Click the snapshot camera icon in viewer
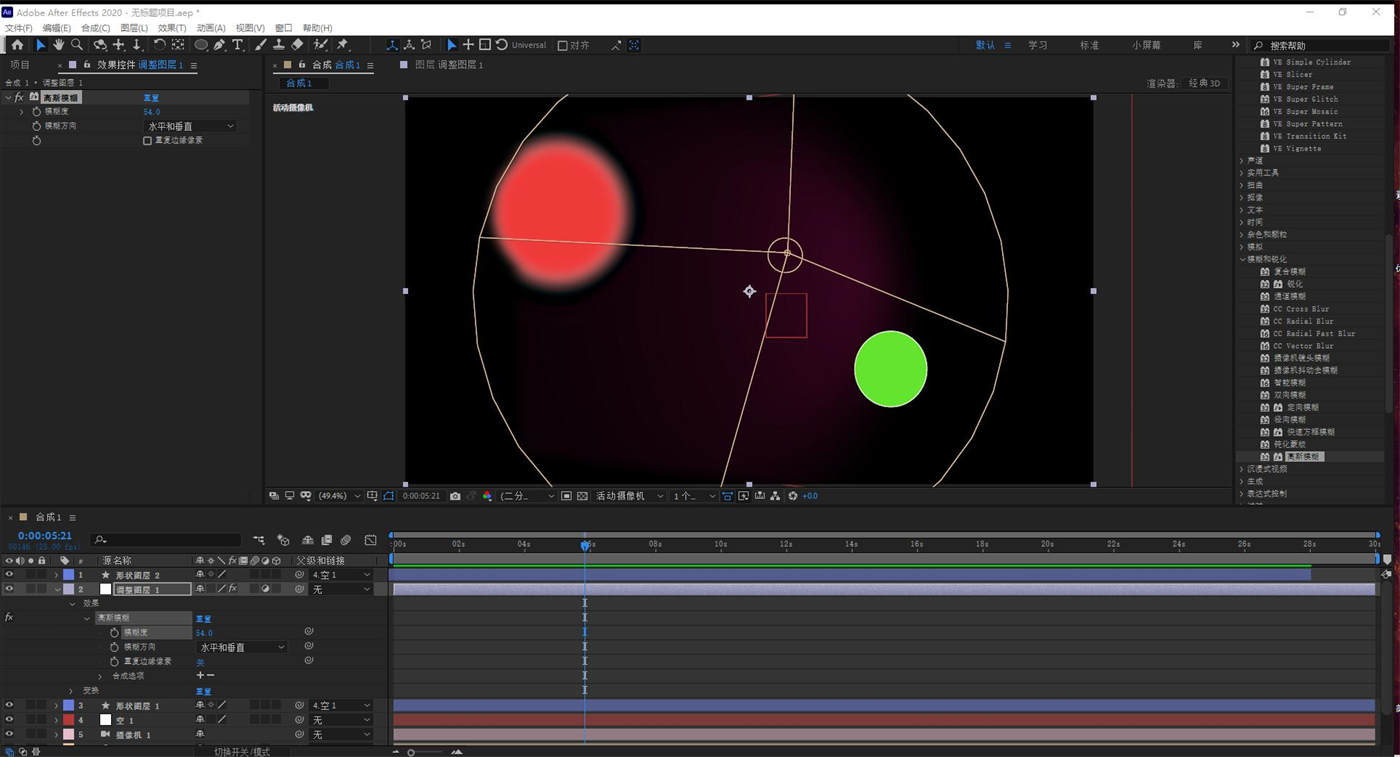This screenshot has width=1400, height=757. (x=455, y=496)
